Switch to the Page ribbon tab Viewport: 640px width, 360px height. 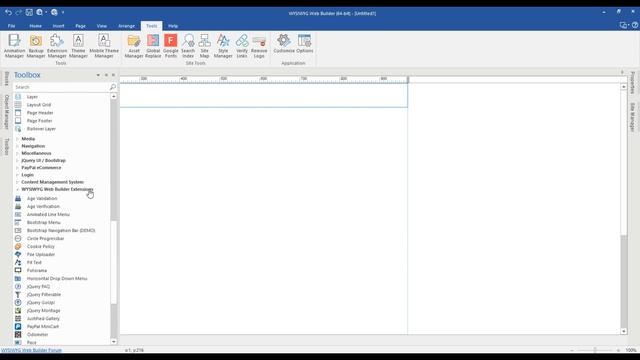[x=80, y=26]
